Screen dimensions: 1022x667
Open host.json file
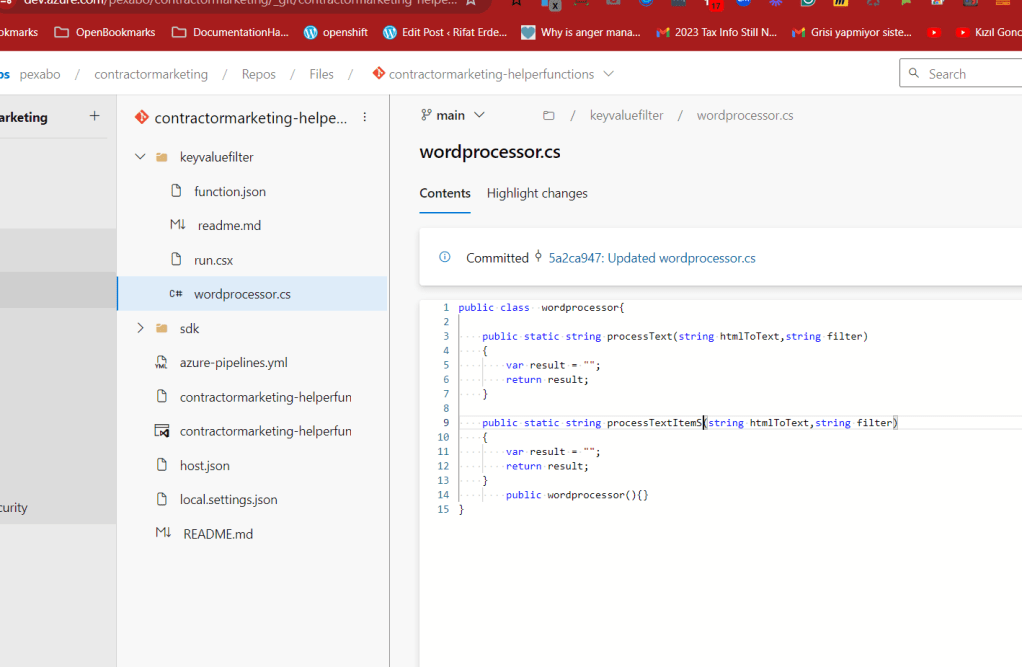pos(205,466)
